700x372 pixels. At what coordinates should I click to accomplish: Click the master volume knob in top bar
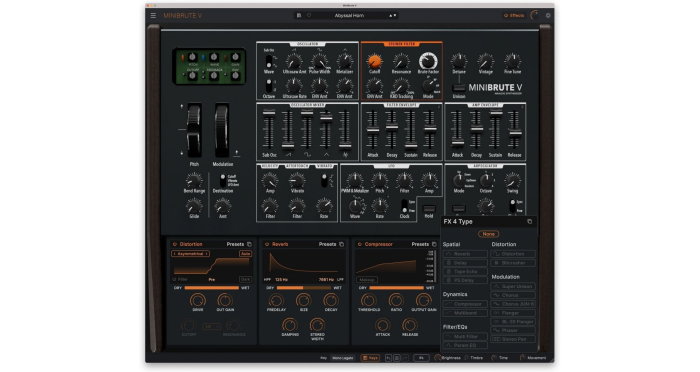(x=534, y=15)
